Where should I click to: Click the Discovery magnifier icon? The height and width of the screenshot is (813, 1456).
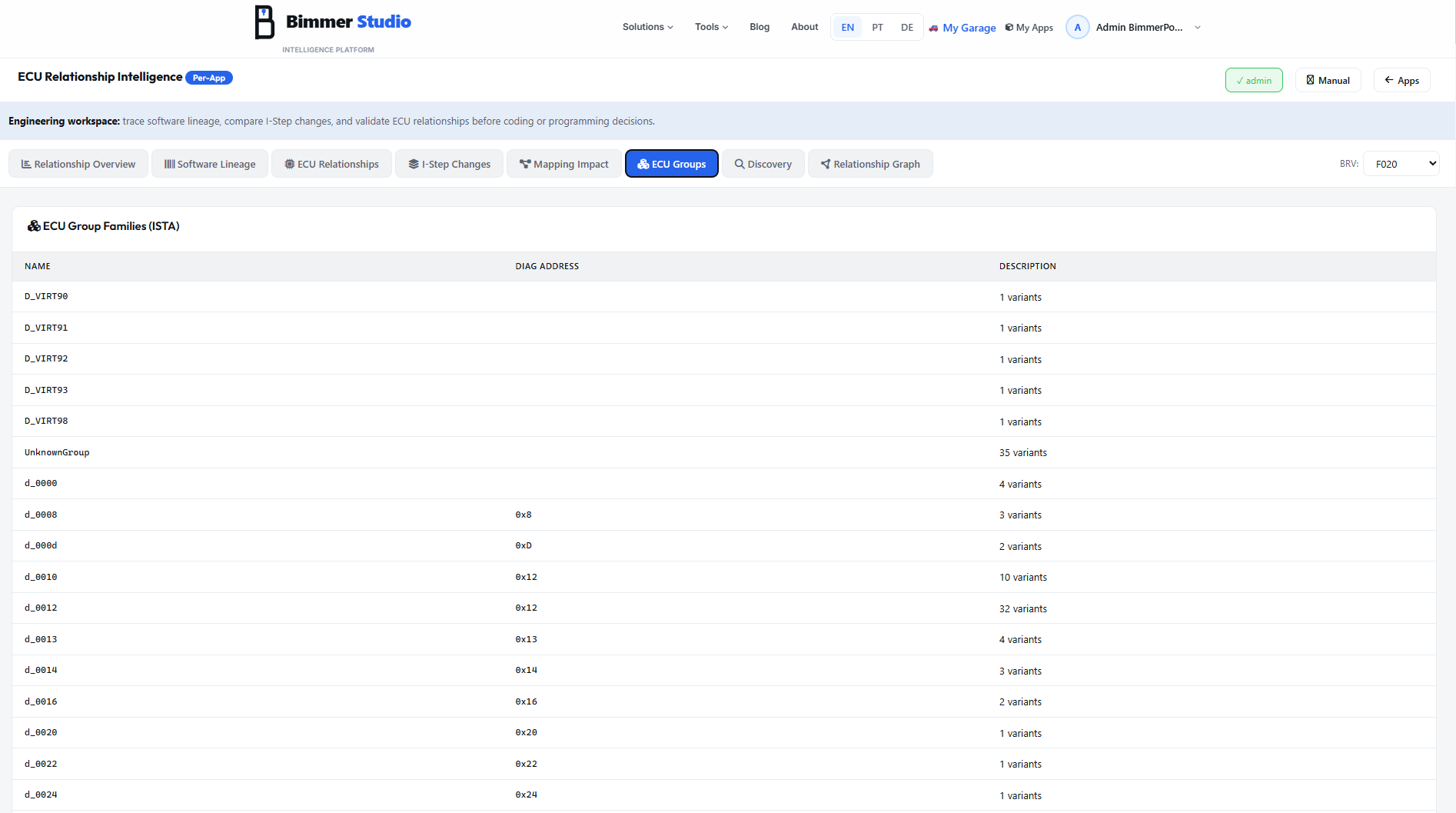740,164
